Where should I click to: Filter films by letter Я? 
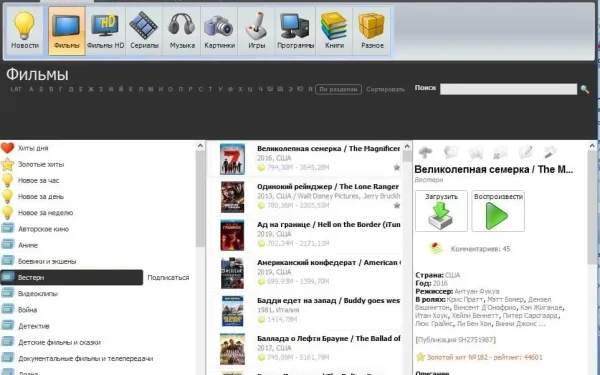coord(310,89)
